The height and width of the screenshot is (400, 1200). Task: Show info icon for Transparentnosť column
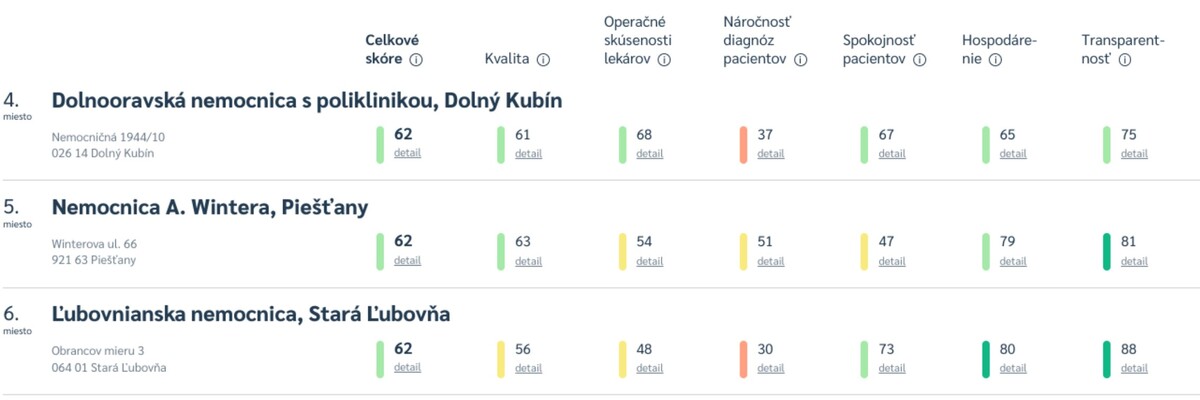click(1125, 60)
